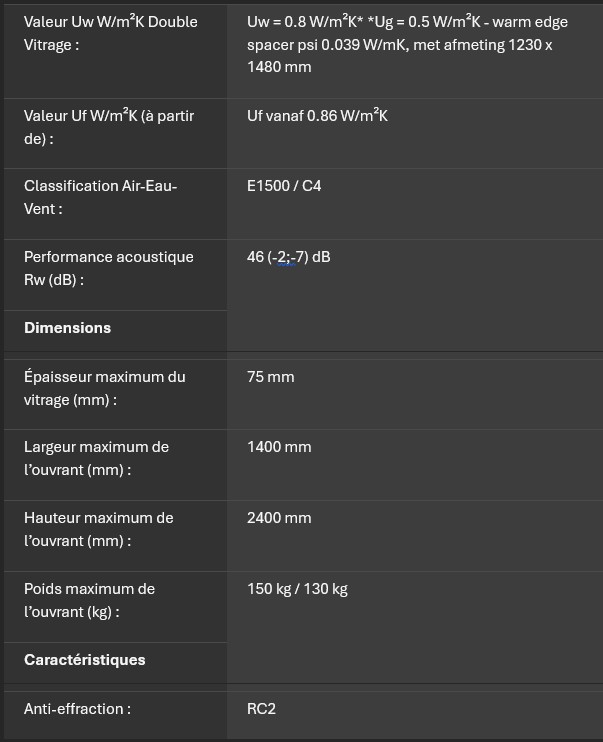This screenshot has height=742, width=603.
Task: Click the '2400 mm' height value
Action: (x=279, y=518)
